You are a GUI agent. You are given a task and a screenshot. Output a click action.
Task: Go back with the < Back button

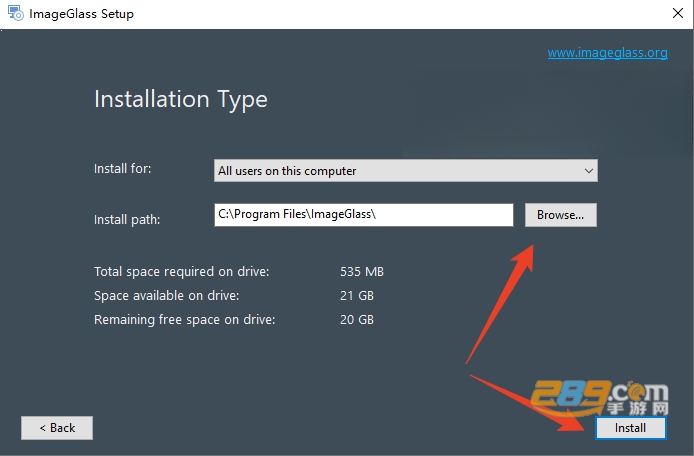click(x=57, y=428)
